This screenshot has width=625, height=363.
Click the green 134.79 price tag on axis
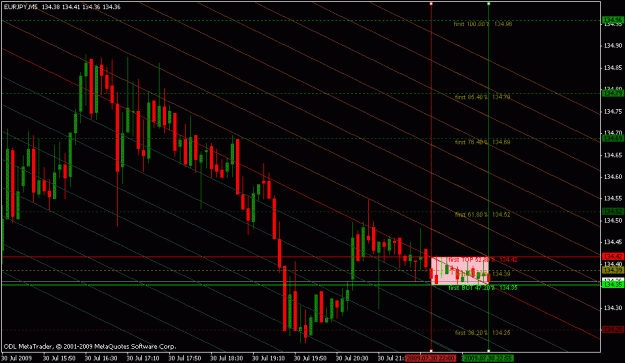click(613, 93)
